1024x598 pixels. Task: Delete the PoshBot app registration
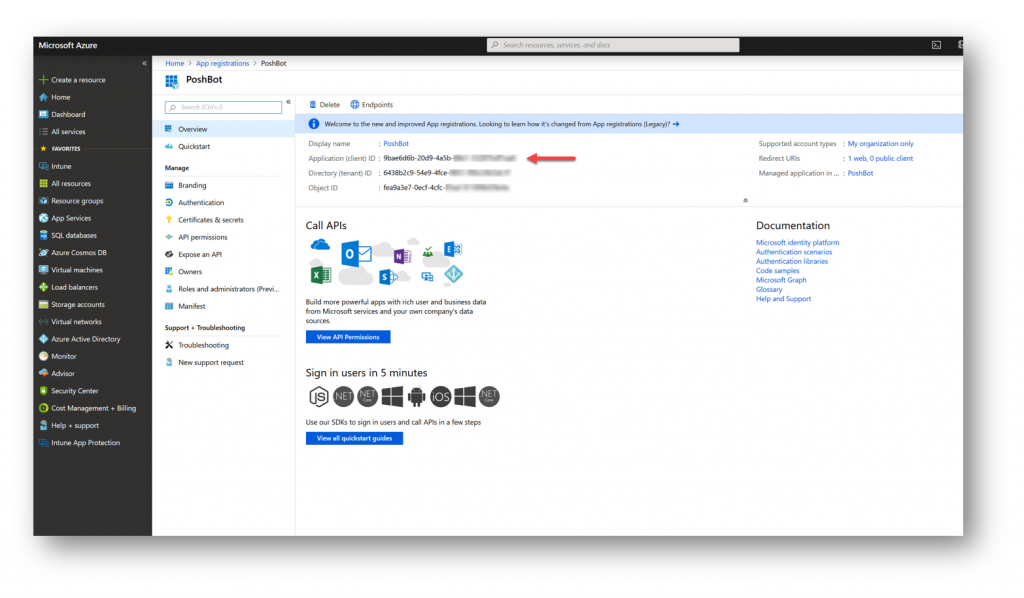pyautogui.click(x=325, y=104)
